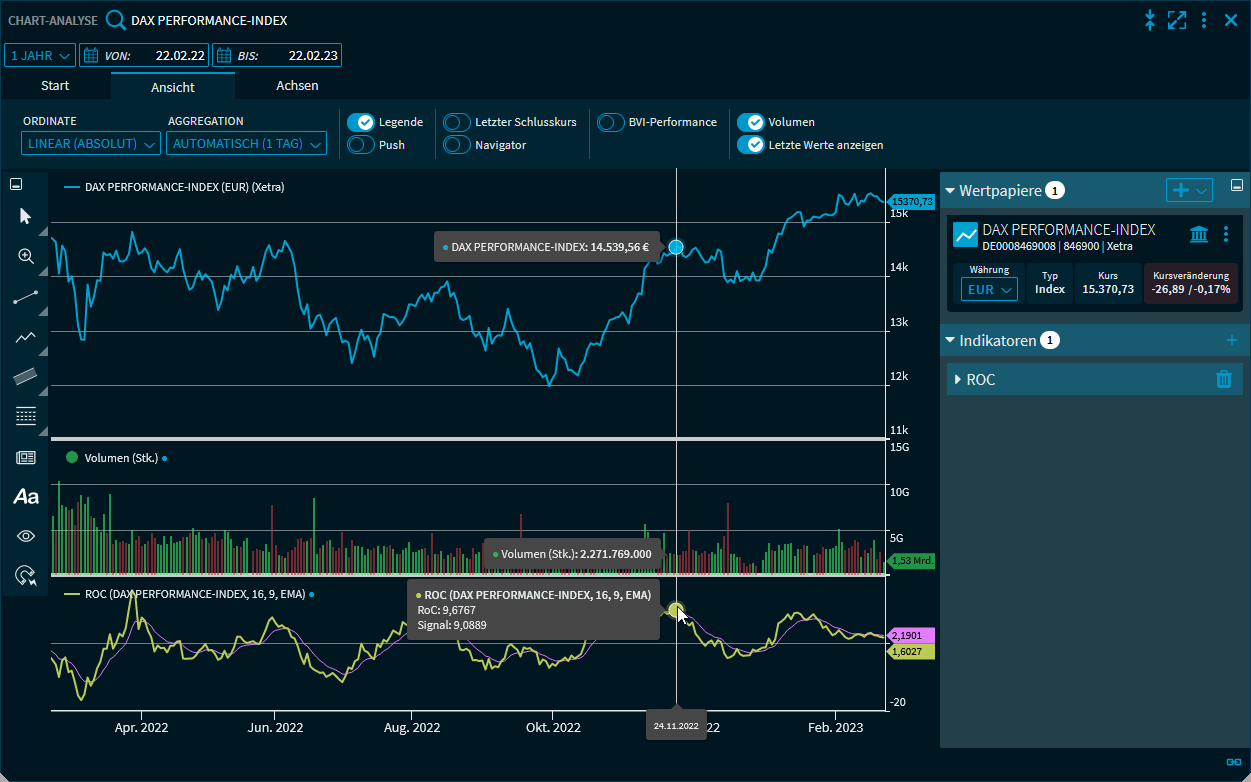Activate the zoom magnifier tool
Image resolution: width=1251 pixels, height=782 pixels.
pyautogui.click(x=26, y=256)
